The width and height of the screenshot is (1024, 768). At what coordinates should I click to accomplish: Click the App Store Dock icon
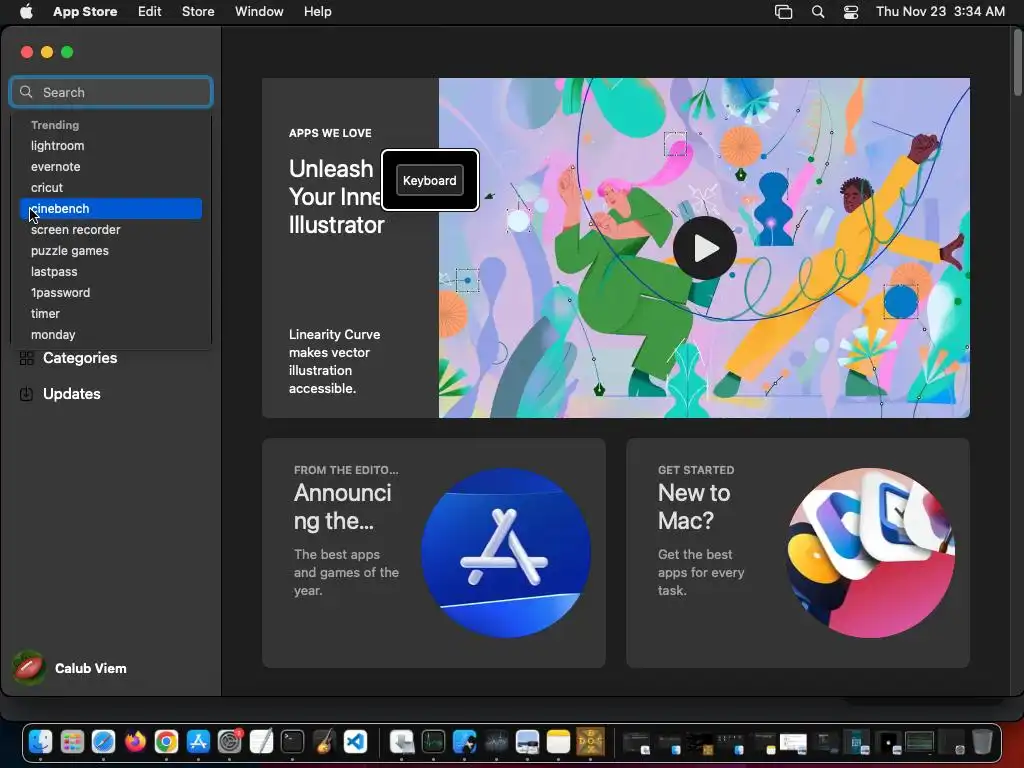click(198, 742)
